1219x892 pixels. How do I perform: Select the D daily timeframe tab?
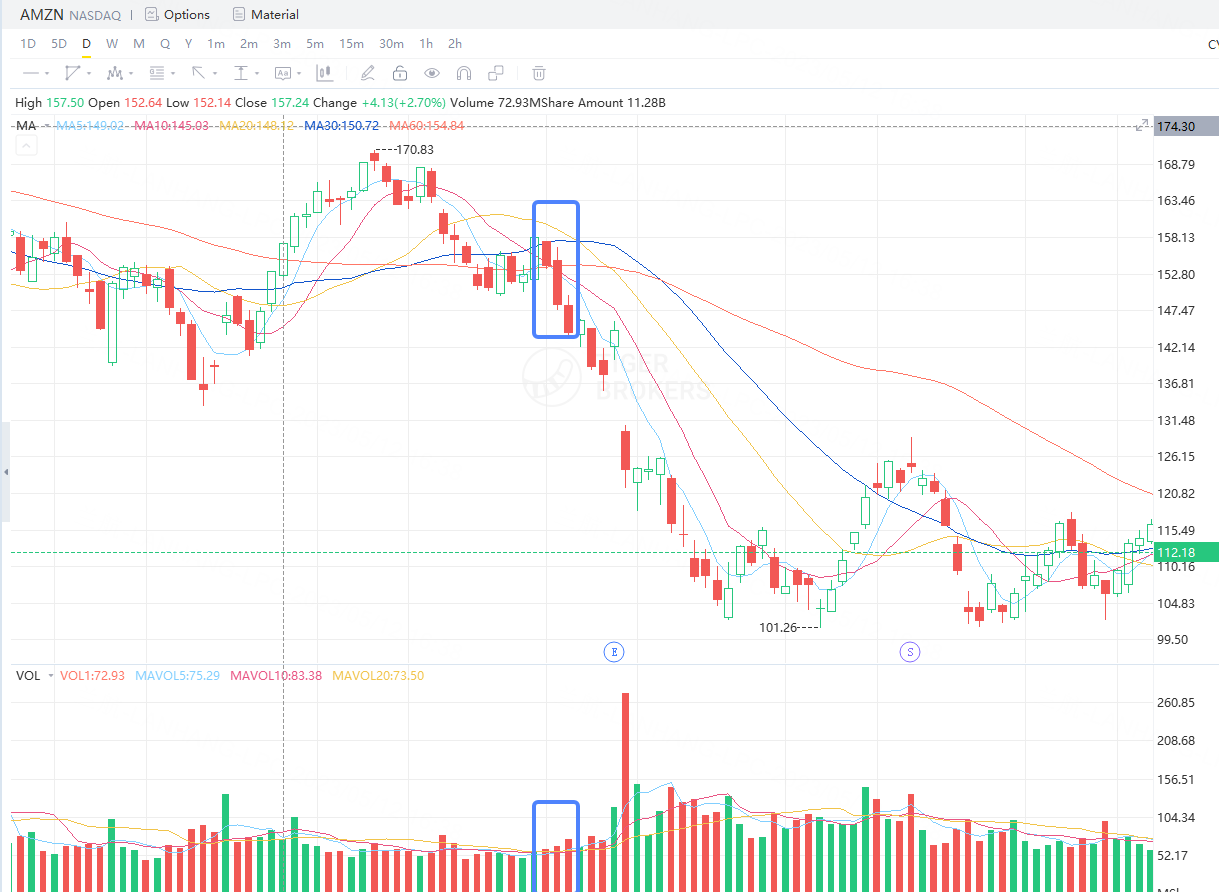86,43
